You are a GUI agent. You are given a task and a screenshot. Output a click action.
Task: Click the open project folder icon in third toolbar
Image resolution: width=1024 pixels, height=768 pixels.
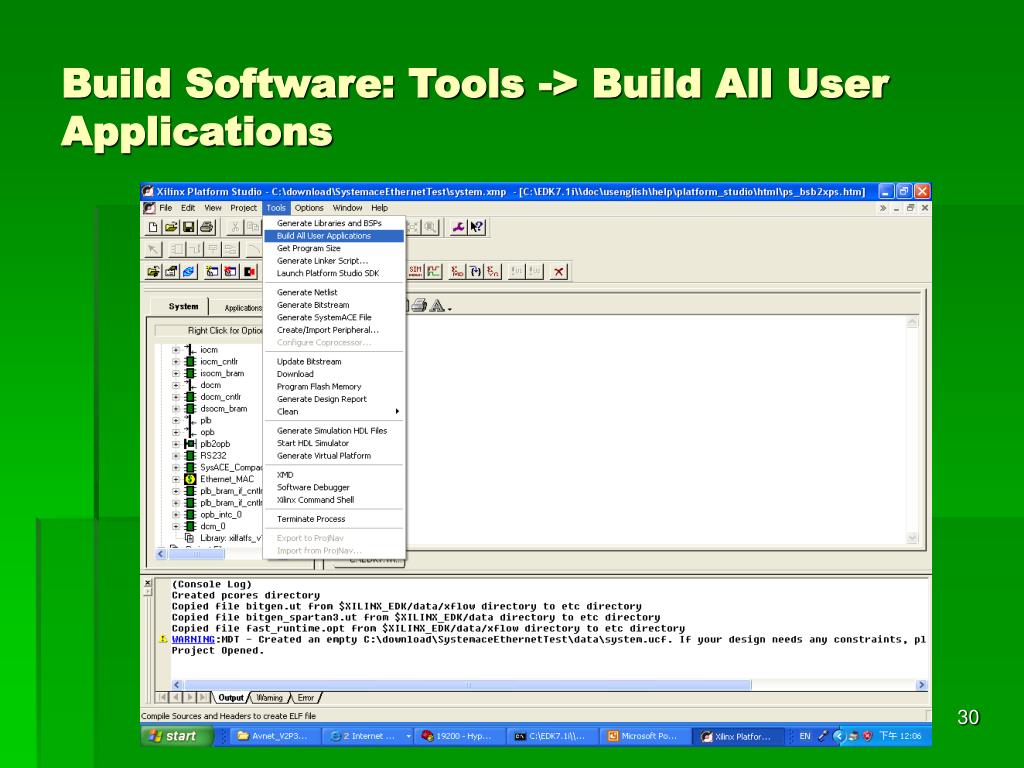click(x=153, y=272)
